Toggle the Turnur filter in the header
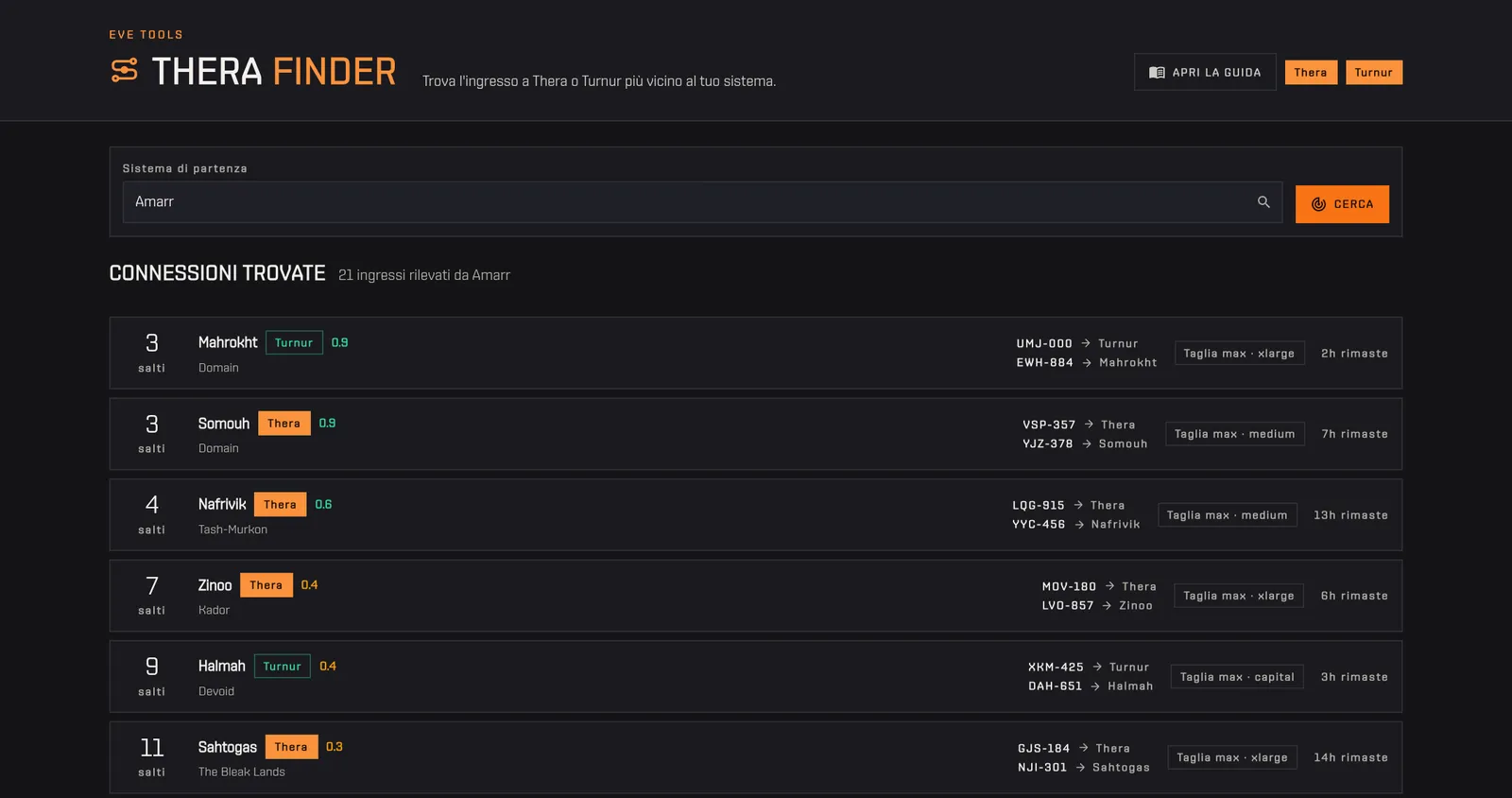This screenshot has width=1512, height=798. tap(1374, 73)
